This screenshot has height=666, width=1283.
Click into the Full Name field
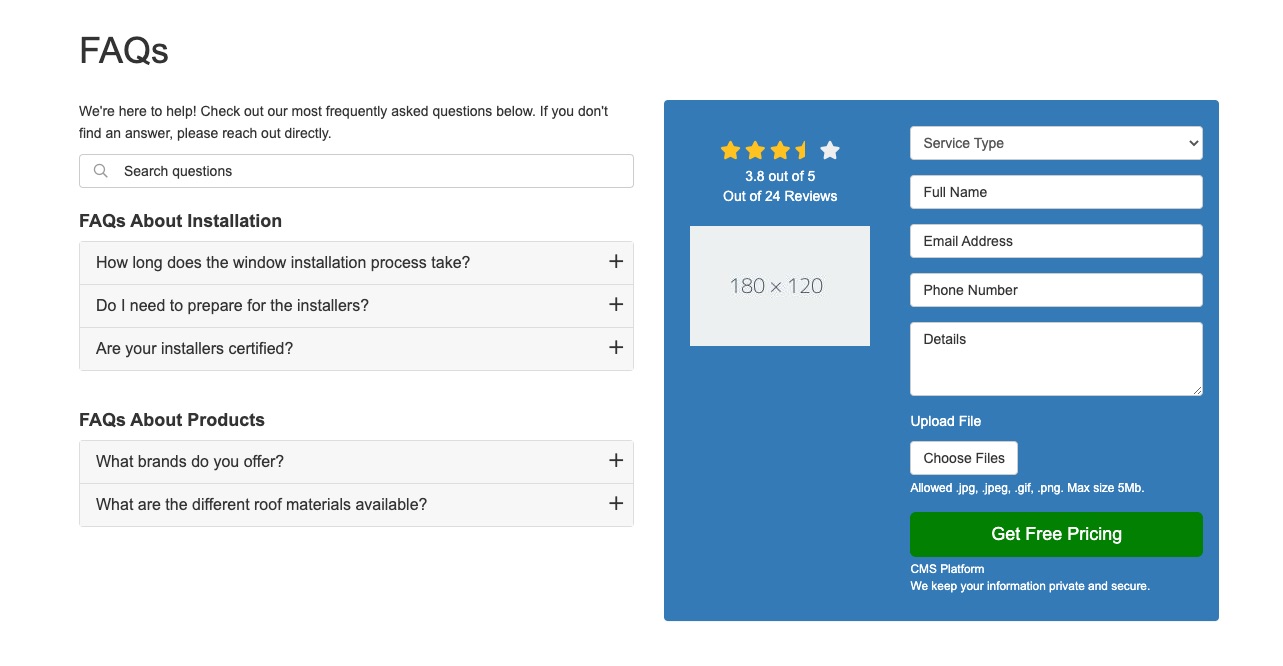1056,192
